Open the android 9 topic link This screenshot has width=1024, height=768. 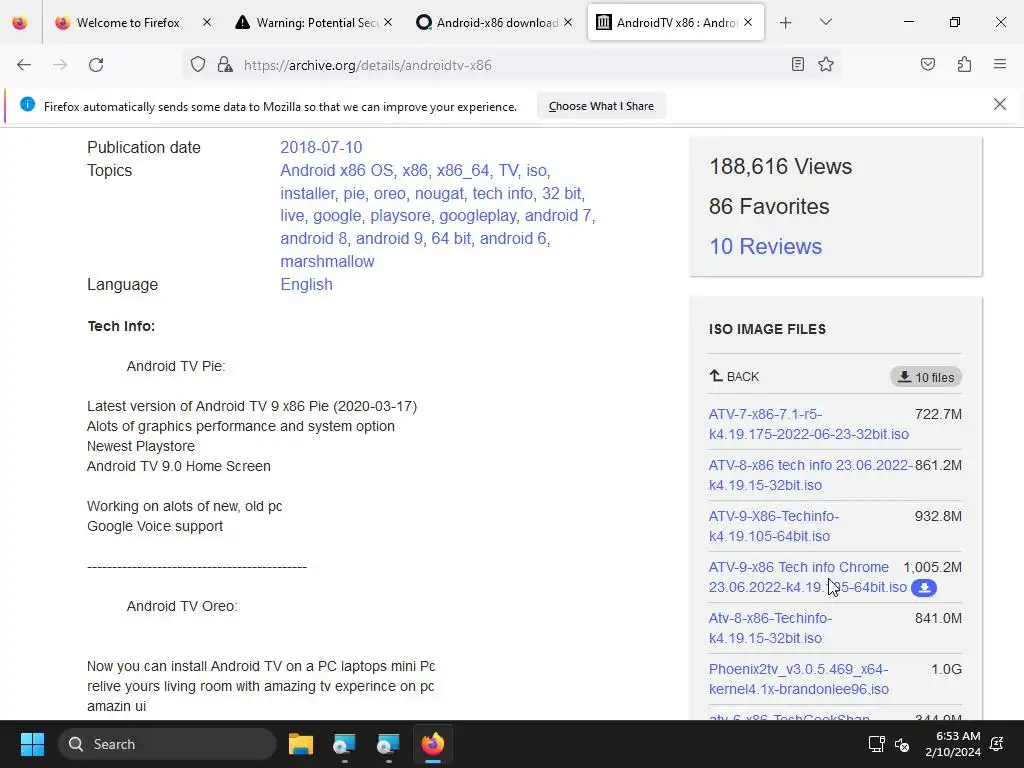coord(389,238)
